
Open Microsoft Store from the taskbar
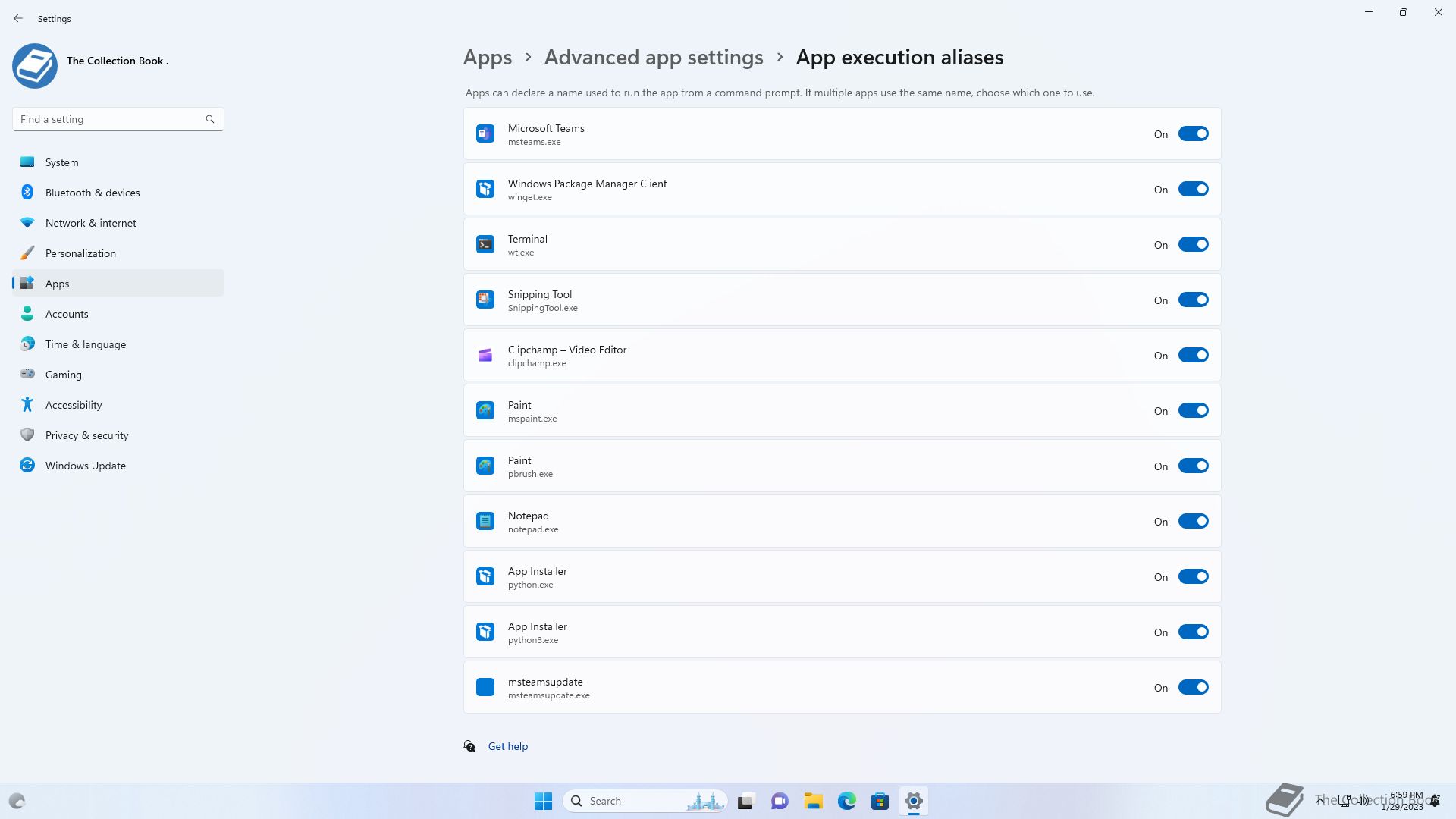point(880,801)
